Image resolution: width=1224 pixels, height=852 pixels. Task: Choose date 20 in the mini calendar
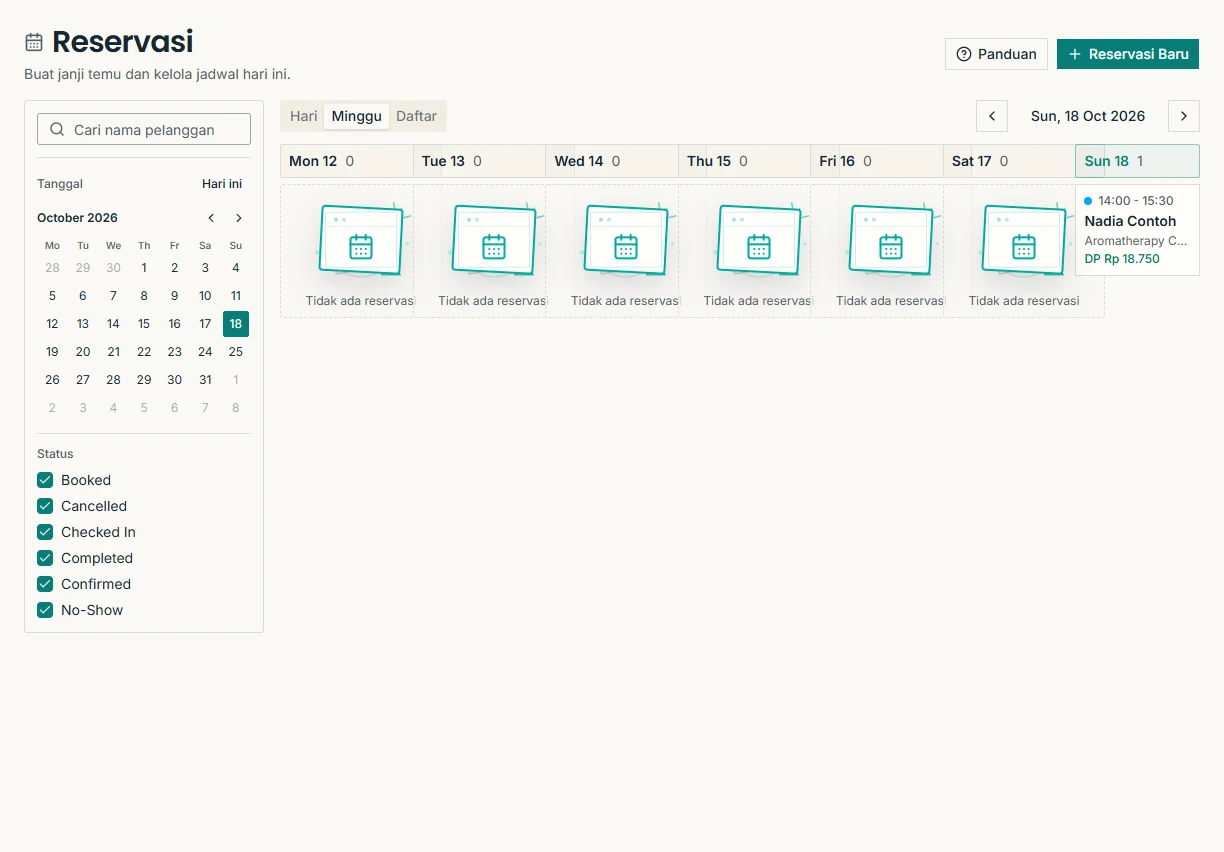pyautogui.click(x=83, y=352)
